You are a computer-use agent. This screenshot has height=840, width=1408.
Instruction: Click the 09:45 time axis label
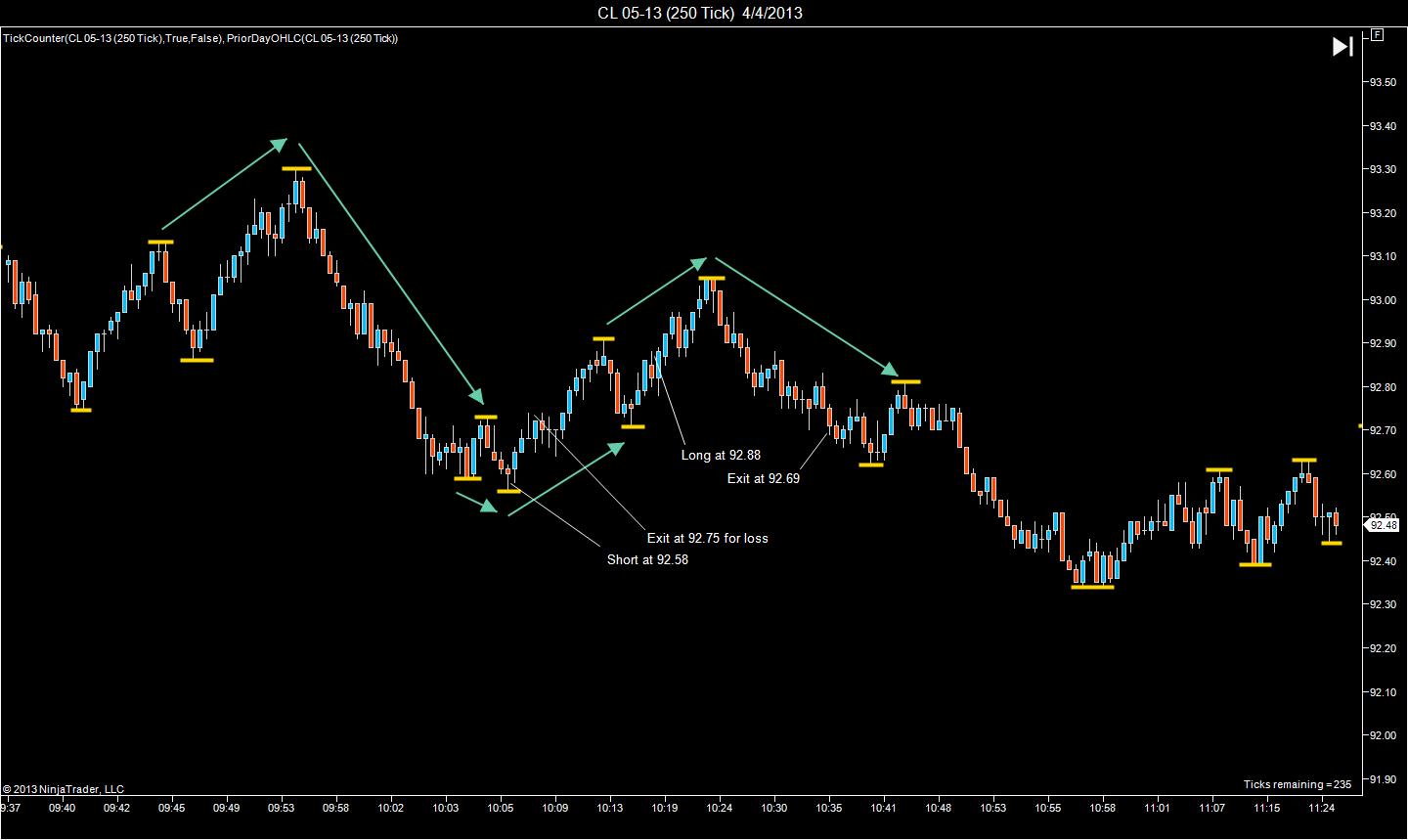[x=172, y=809]
